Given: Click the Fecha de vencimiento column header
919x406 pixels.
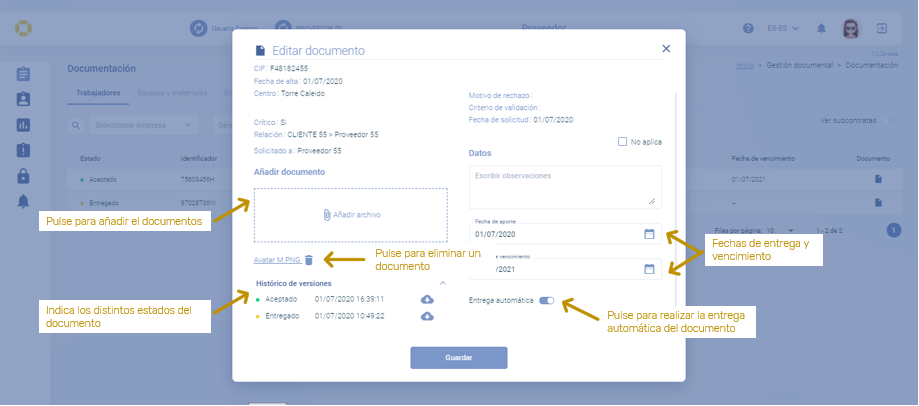Looking at the screenshot, I should (x=763, y=158).
